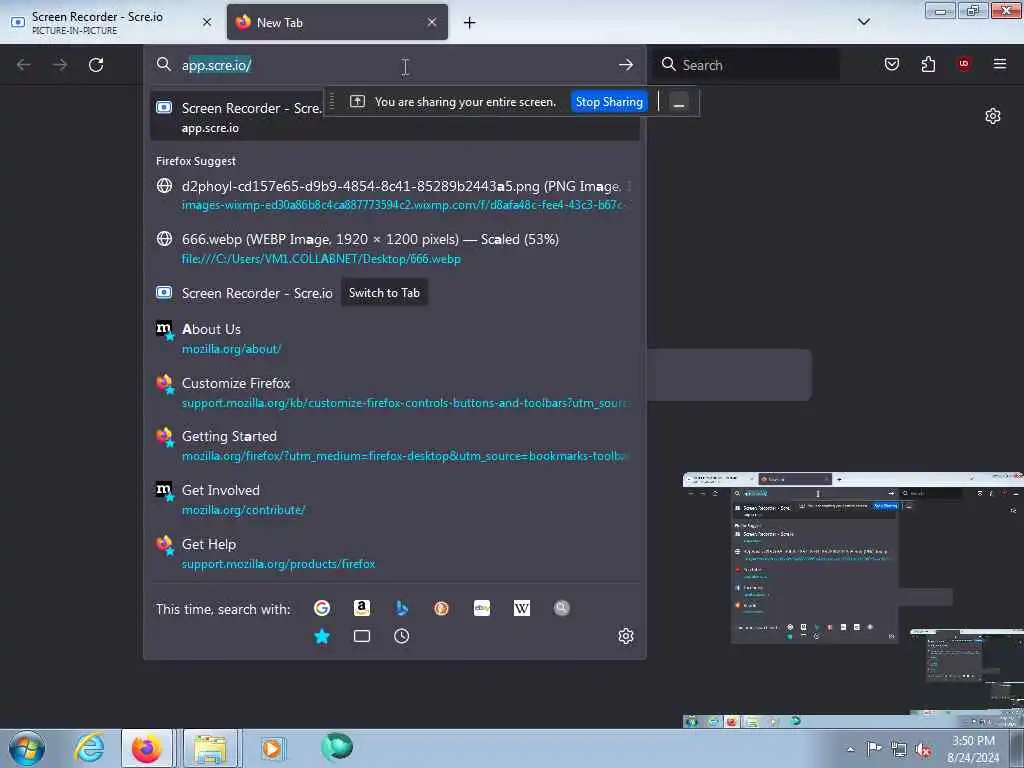Search in Tabs shortcut

362,636
